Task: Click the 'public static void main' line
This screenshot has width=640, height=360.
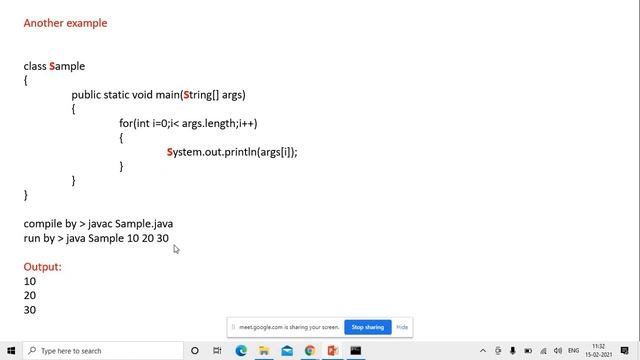Action: 158,95
